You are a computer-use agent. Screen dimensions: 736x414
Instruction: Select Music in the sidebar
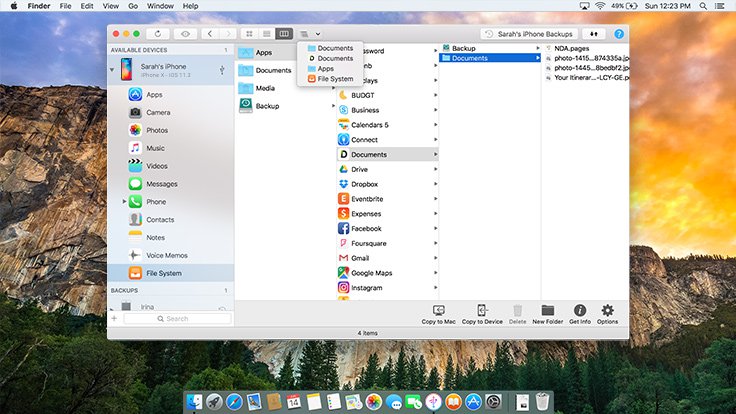(x=171, y=148)
